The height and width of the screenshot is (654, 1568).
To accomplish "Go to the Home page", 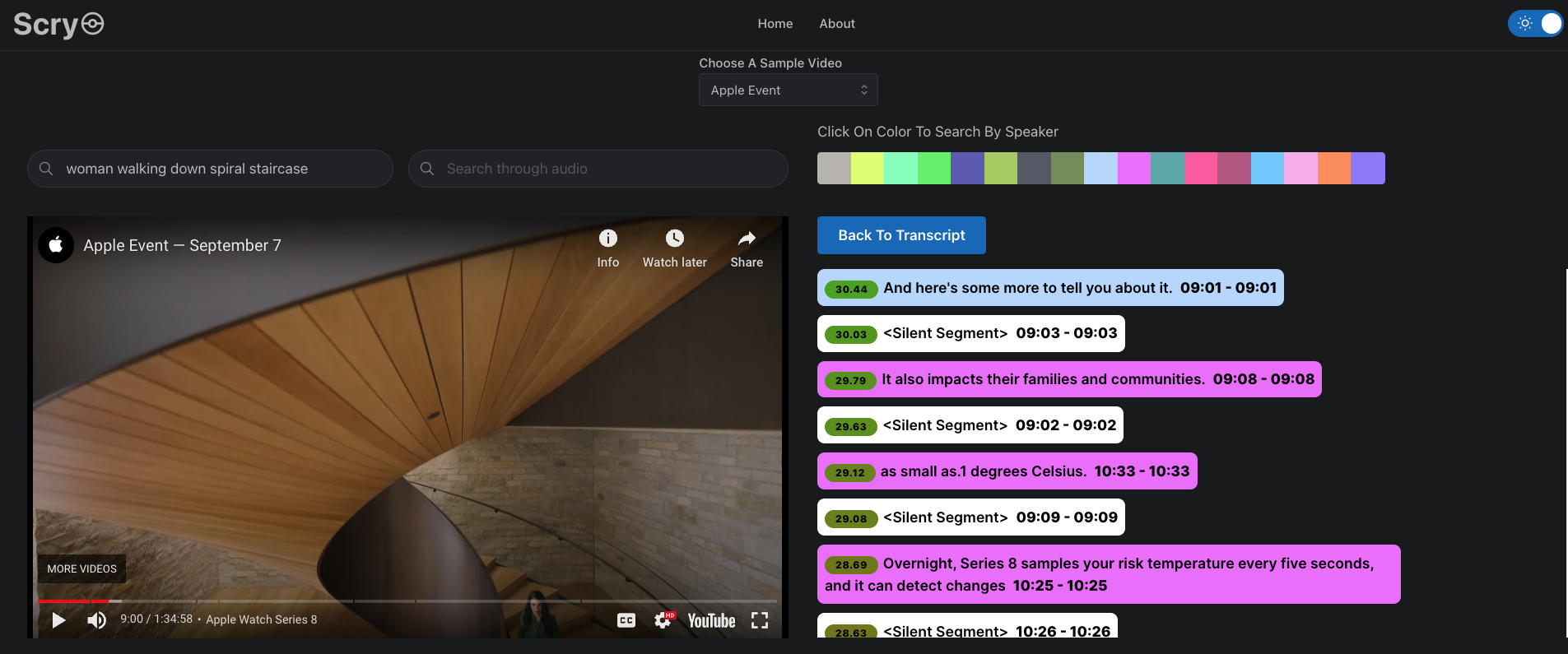I will [x=775, y=24].
